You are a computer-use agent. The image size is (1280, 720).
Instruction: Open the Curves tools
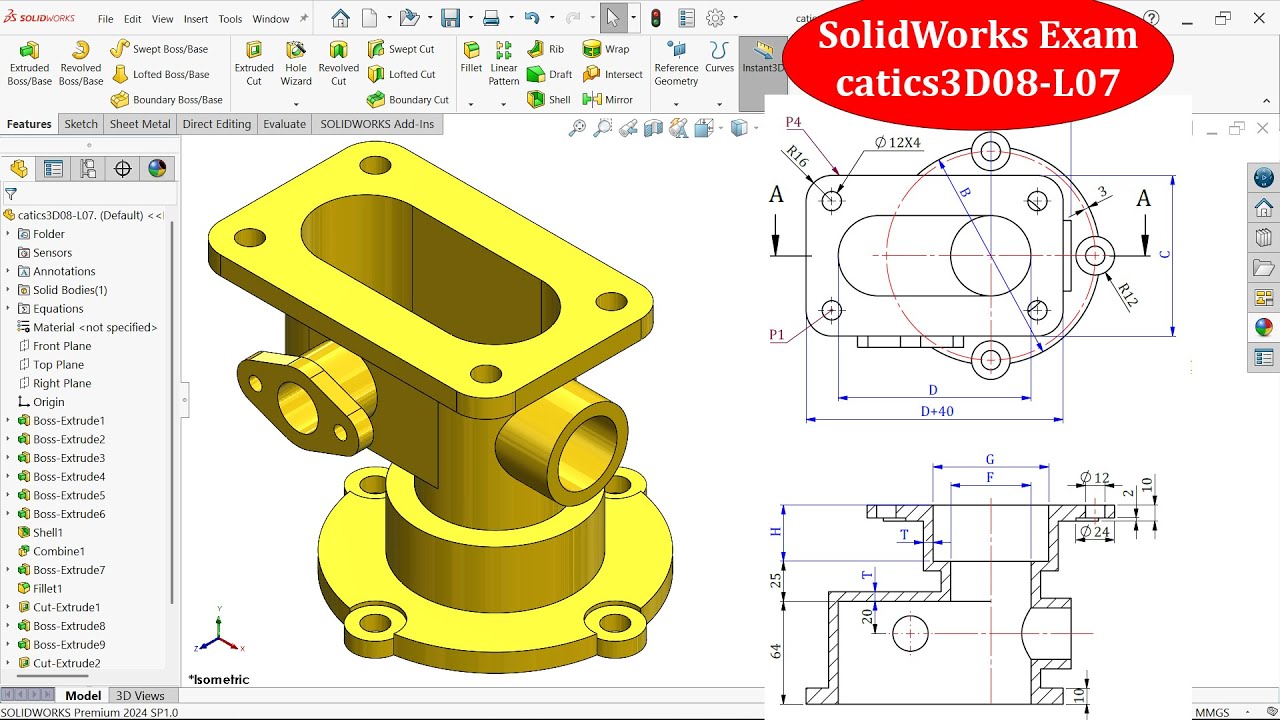[719, 58]
